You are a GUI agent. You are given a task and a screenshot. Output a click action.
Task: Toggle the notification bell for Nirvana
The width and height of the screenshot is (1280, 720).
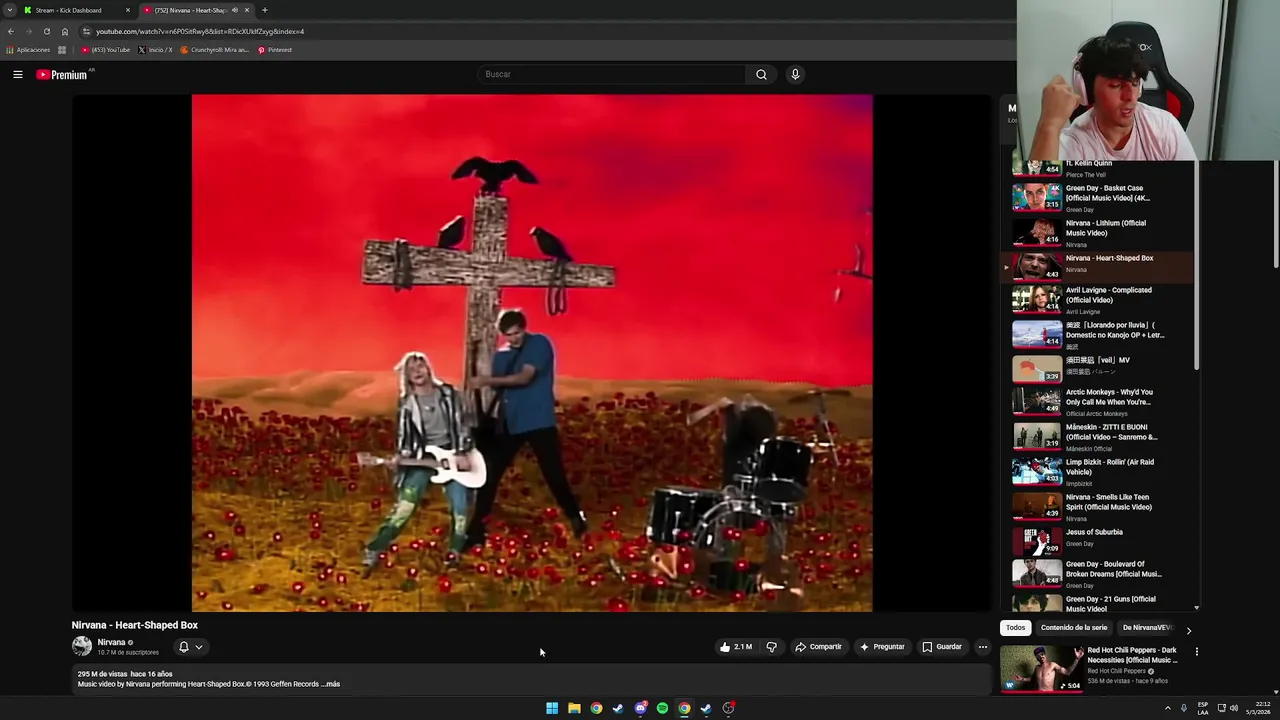[190, 647]
